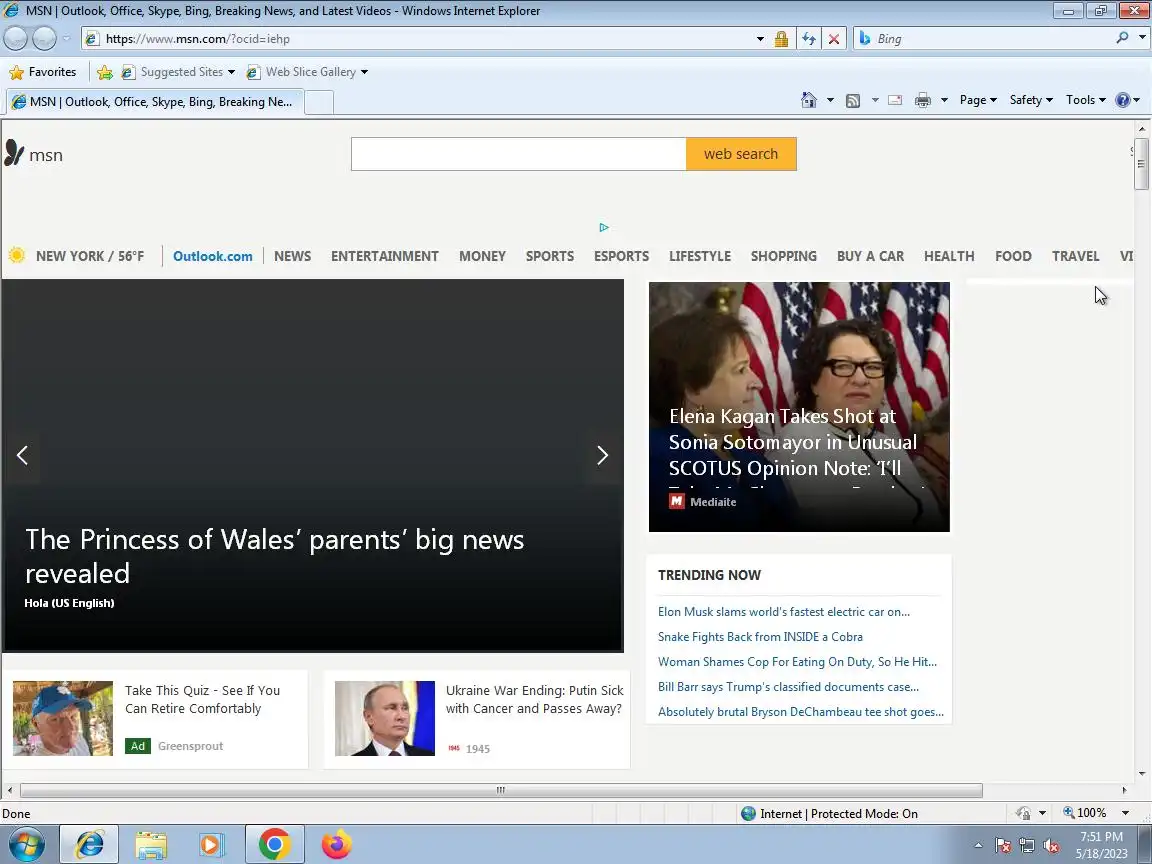
Task: Open the Bryson DeChambeau trending link
Action: [x=801, y=712]
